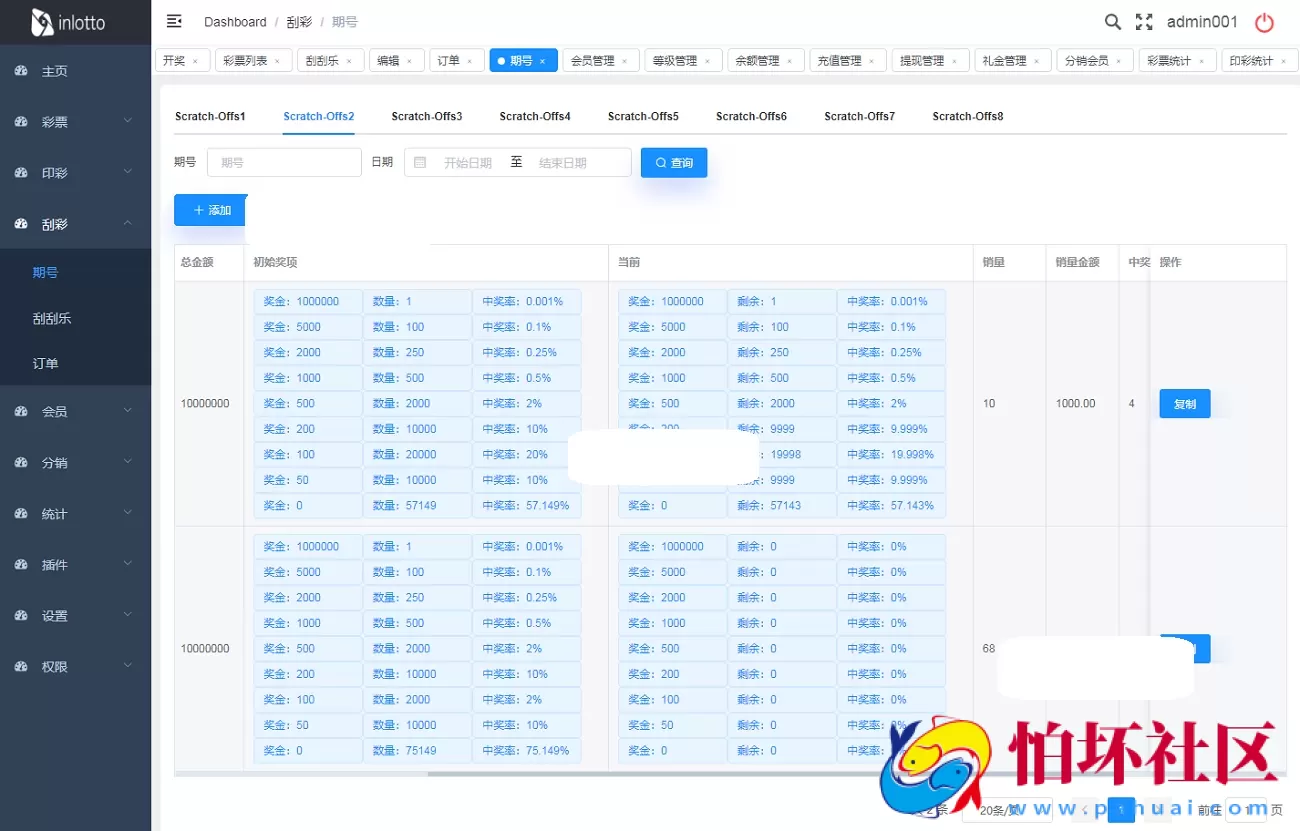Close the 会员管理 tab
The height and width of the screenshot is (831, 1300).
point(624,60)
